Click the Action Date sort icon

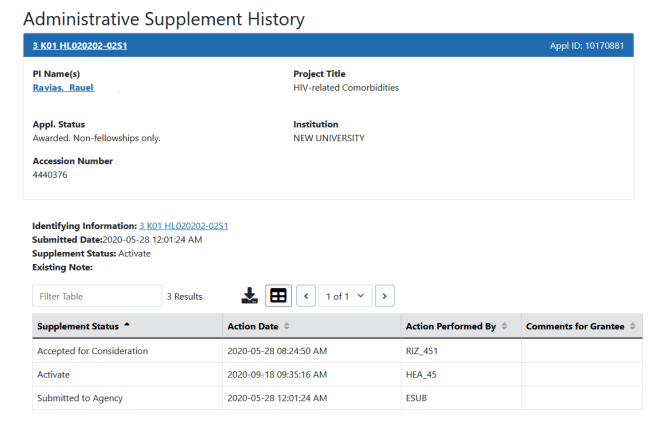(289, 326)
